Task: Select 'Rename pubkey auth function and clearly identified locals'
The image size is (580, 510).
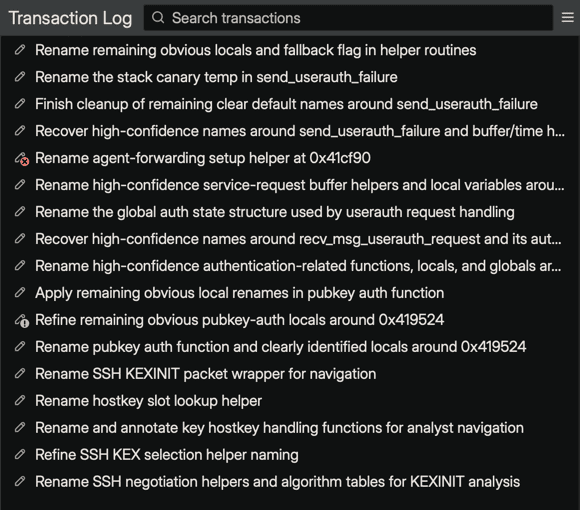Action: click(290, 347)
